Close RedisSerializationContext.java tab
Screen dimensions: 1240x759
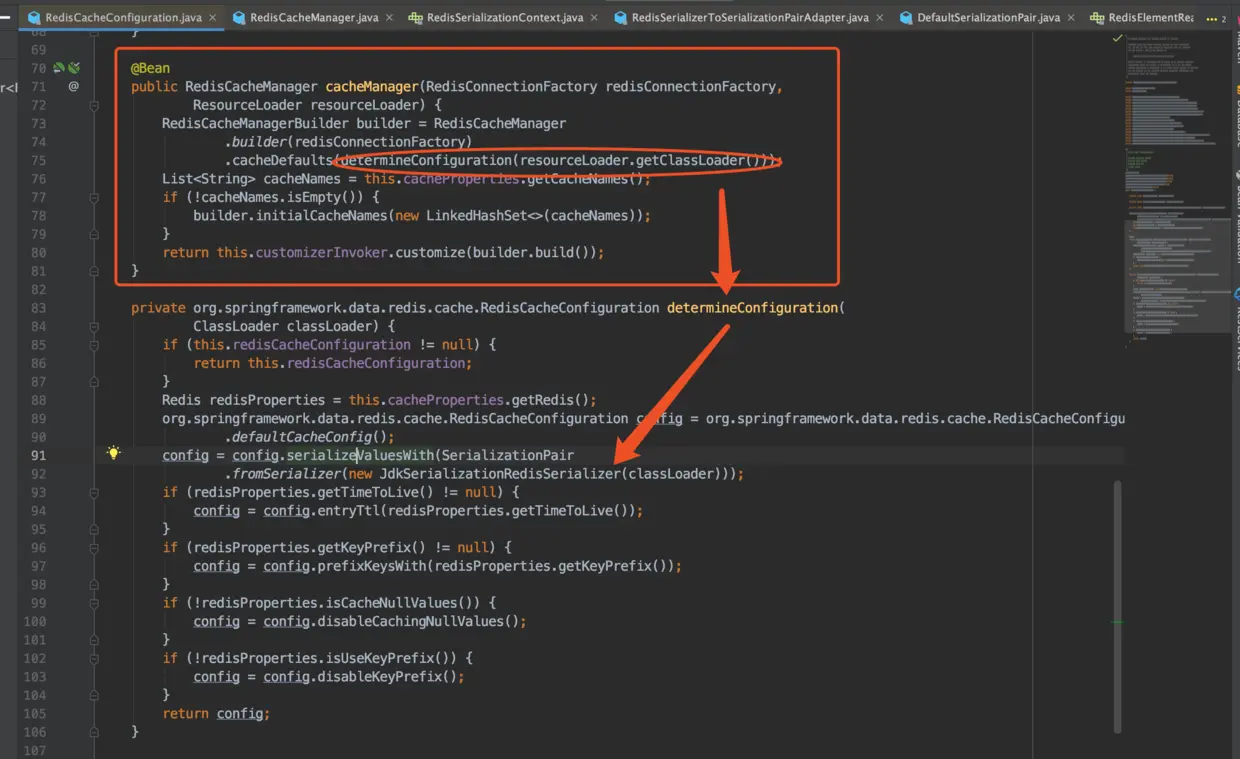(x=594, y=18)
